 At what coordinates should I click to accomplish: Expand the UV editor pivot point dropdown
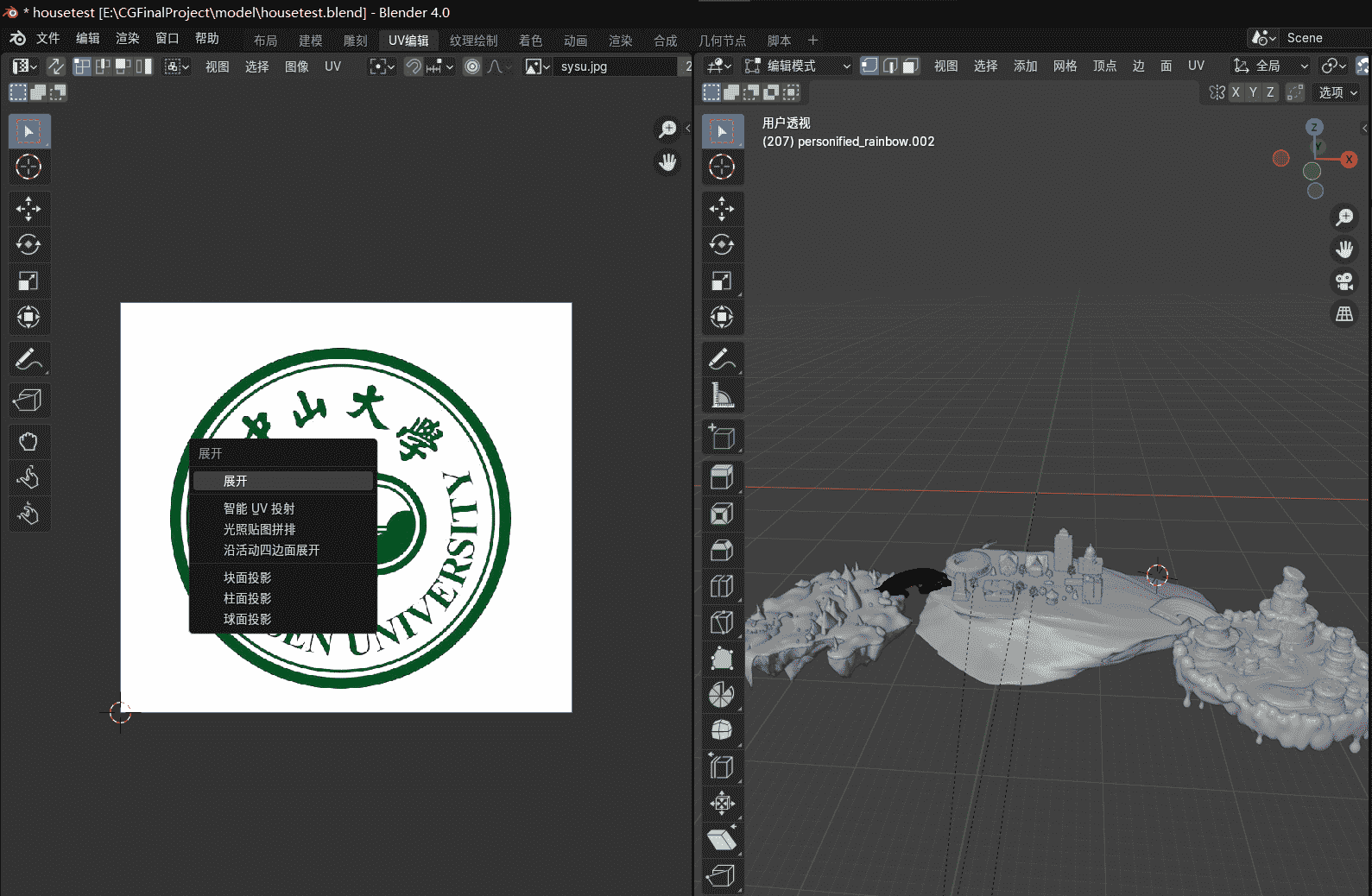pyautogui.click(x=382, y=66)
